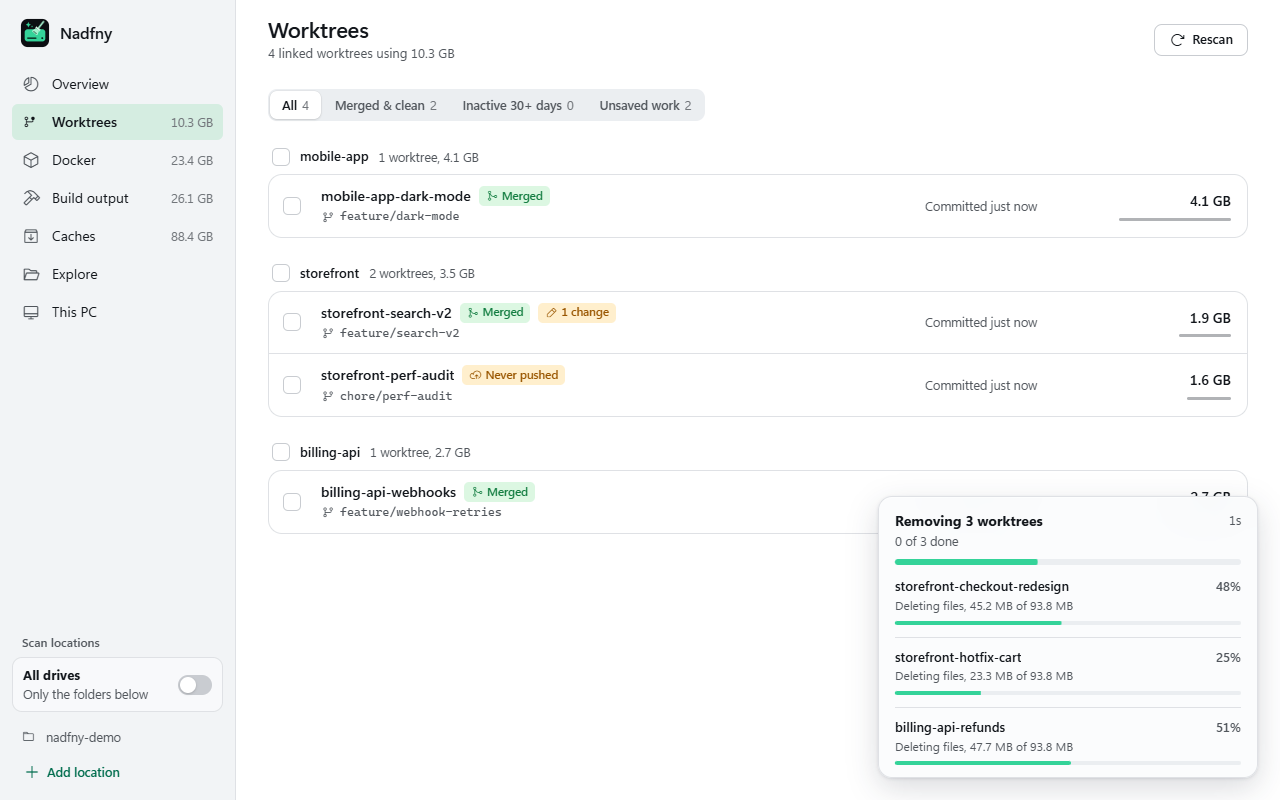
Task: Toggle the All drives switch
Action: click(195, 685)
